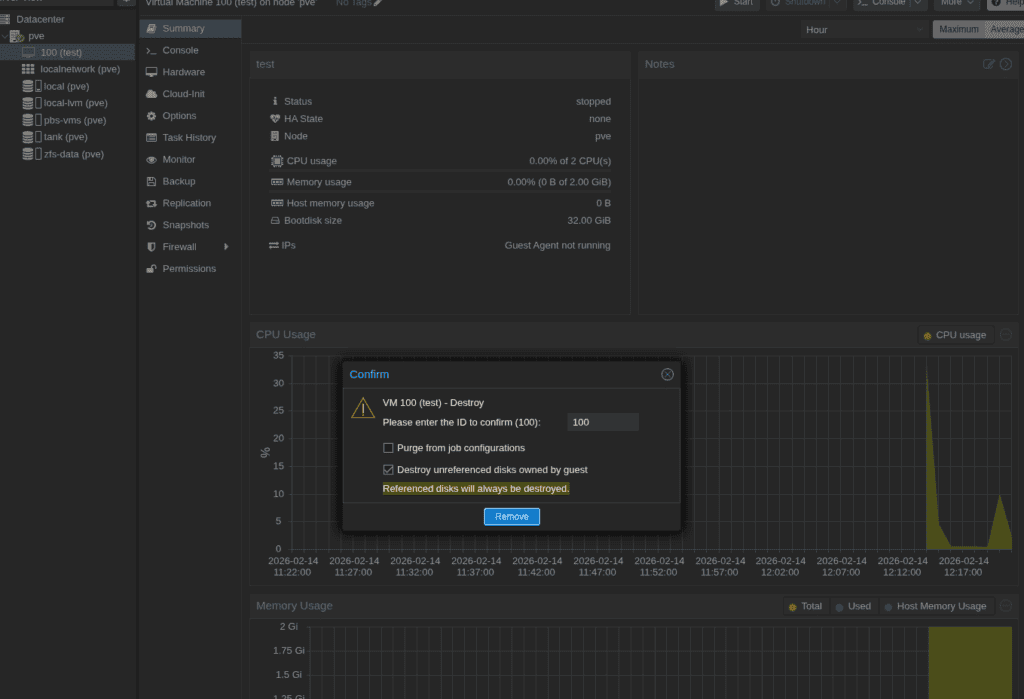Click the tank (pve) storage icon
The width and height of the screenshot is (1024, 699).
[x=28, y=137]
